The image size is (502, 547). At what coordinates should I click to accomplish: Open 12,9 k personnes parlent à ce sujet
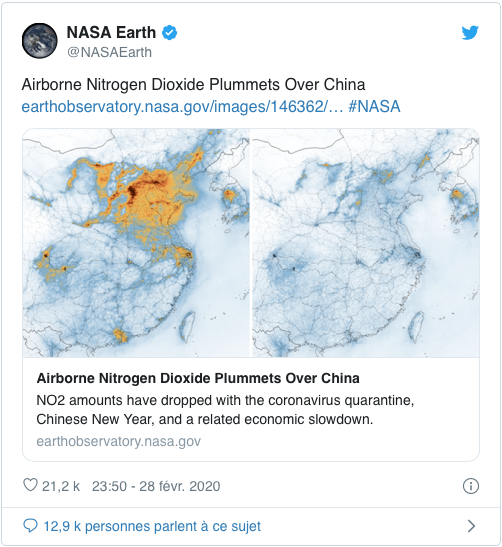[152, 526]
